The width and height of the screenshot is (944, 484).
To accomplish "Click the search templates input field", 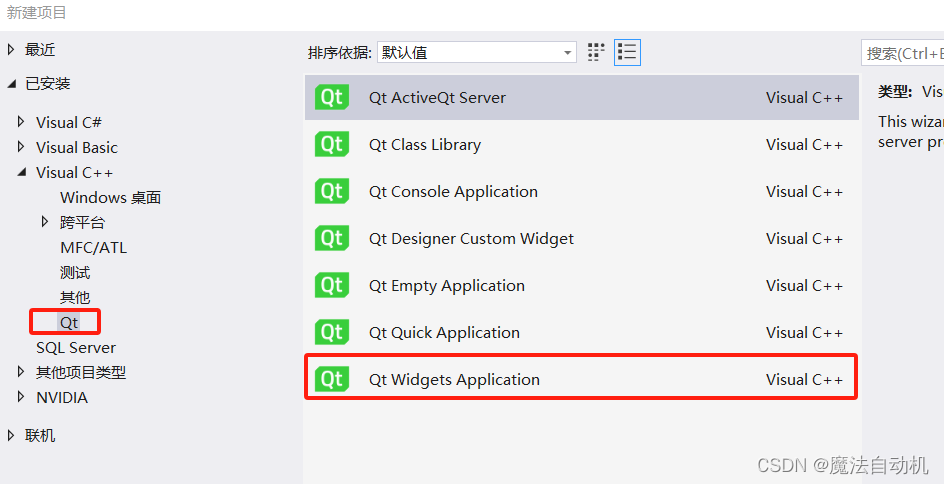I will [x=902, y=53].
